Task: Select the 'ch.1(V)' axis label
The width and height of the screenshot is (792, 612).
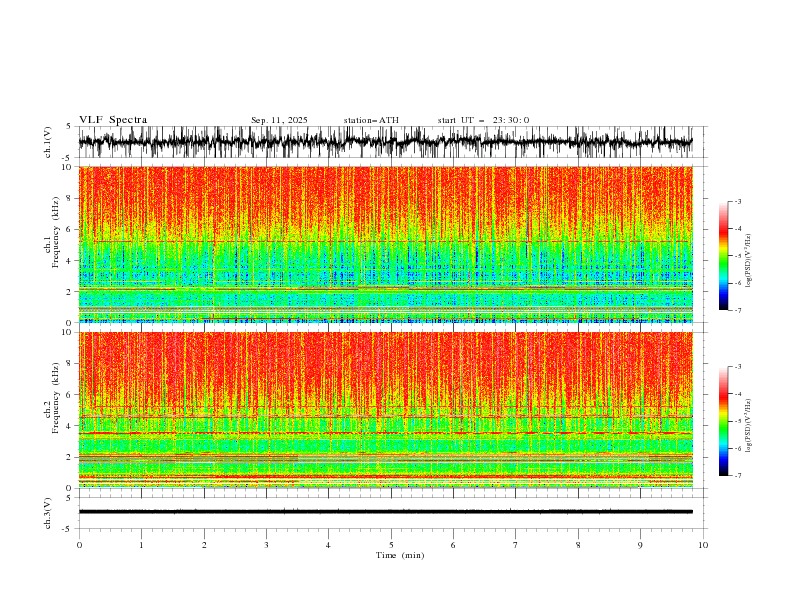Action: pos(48,142)
